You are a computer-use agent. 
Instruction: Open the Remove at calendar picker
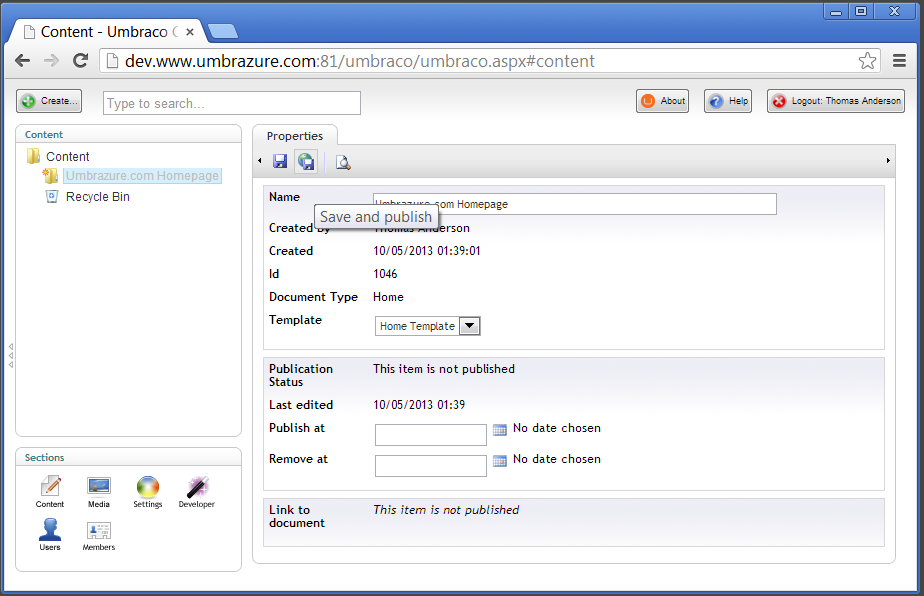click(x=500, y=461)
